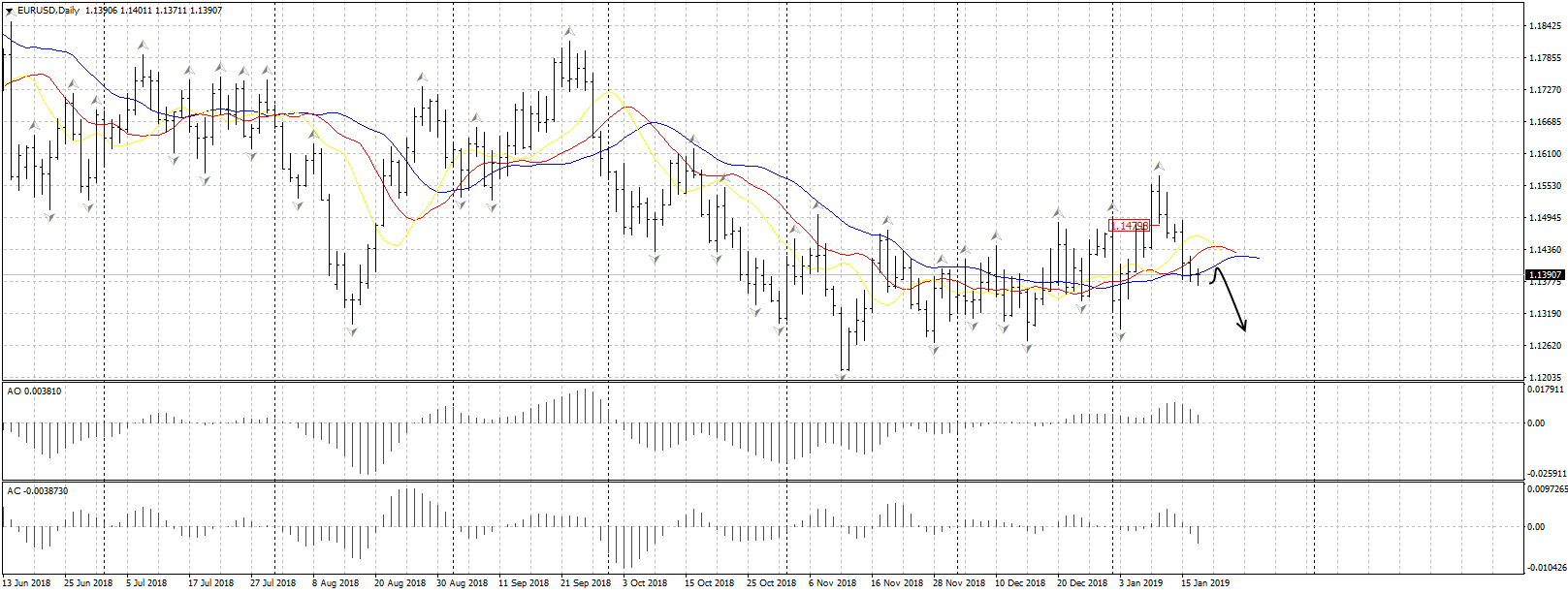Click the up fractal directly above the 1.14798 label
Viewport: 1568px width, 594px height.
1111,206
